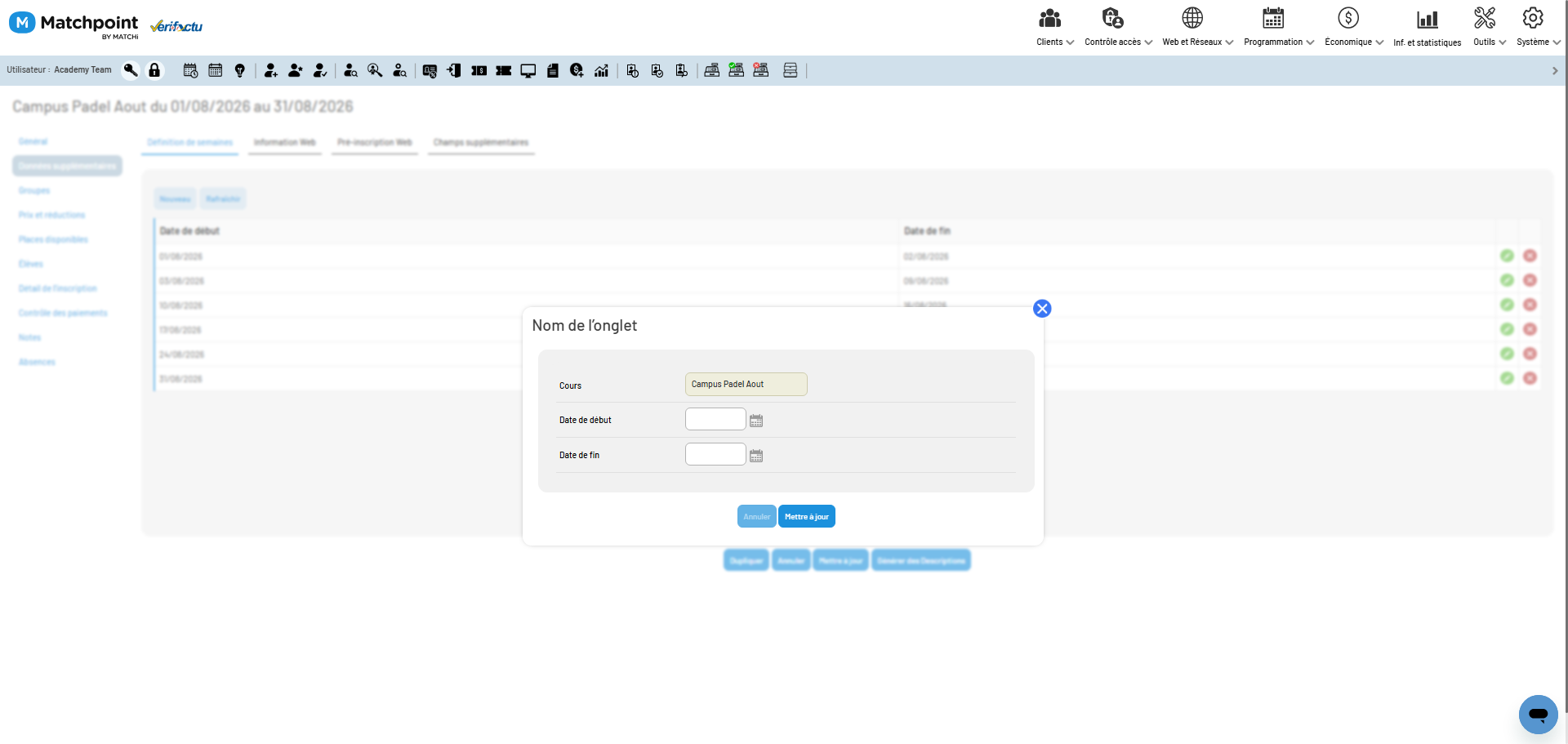Click the ID card with percent icon
Screen dimensions: 1568x744
click(x=430, y=71)
